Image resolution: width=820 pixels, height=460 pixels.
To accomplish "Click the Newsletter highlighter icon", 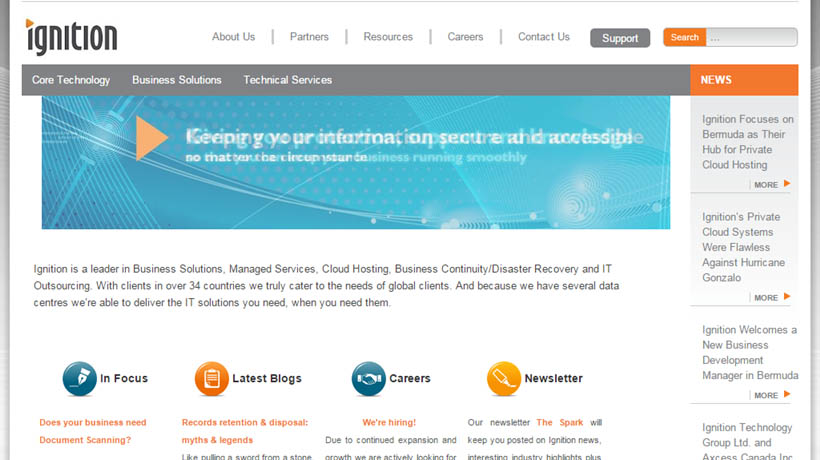I will click(504, 378).
